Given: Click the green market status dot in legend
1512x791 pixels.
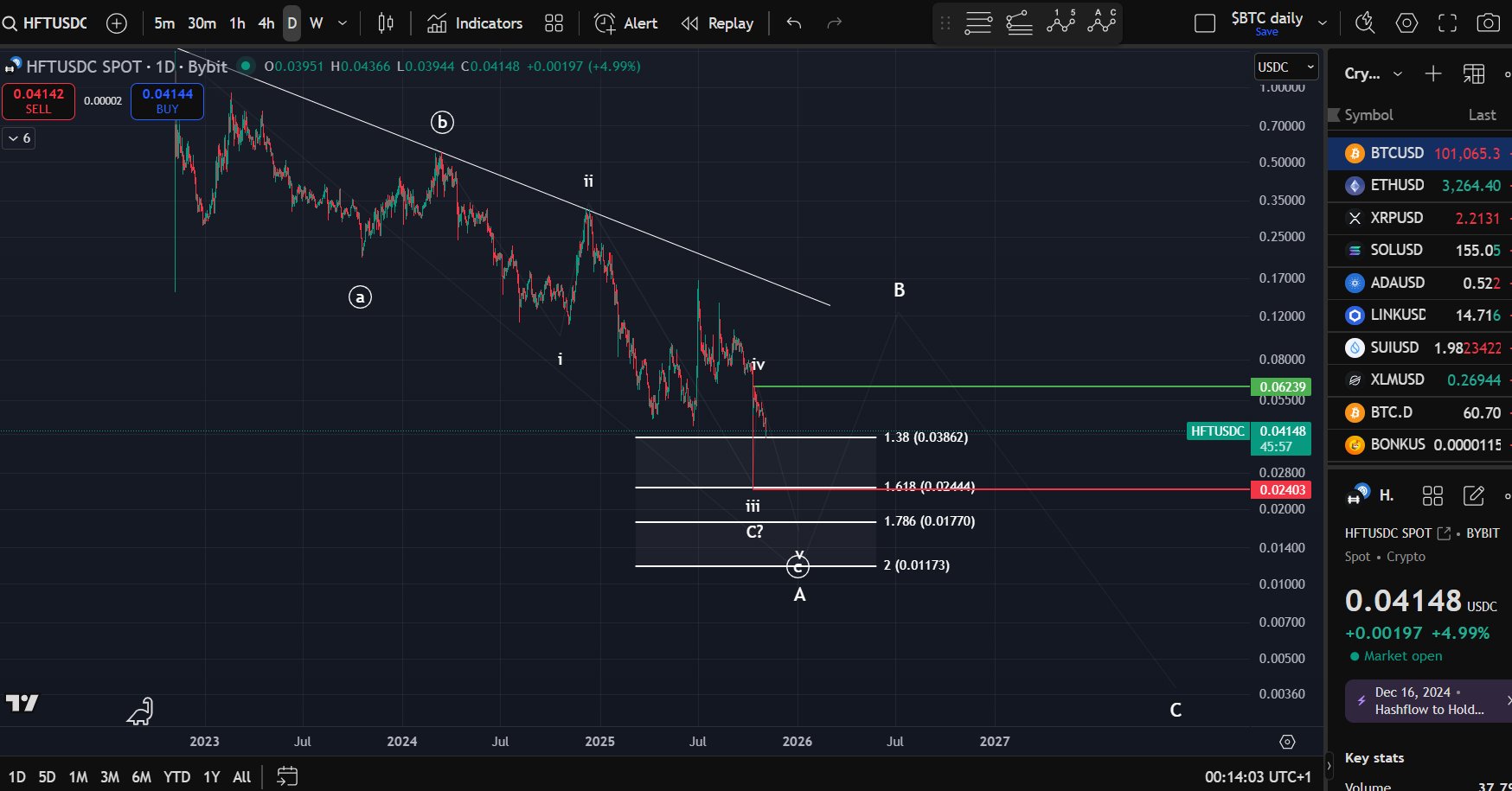Looking at the screenshot, I should [247, 66].
